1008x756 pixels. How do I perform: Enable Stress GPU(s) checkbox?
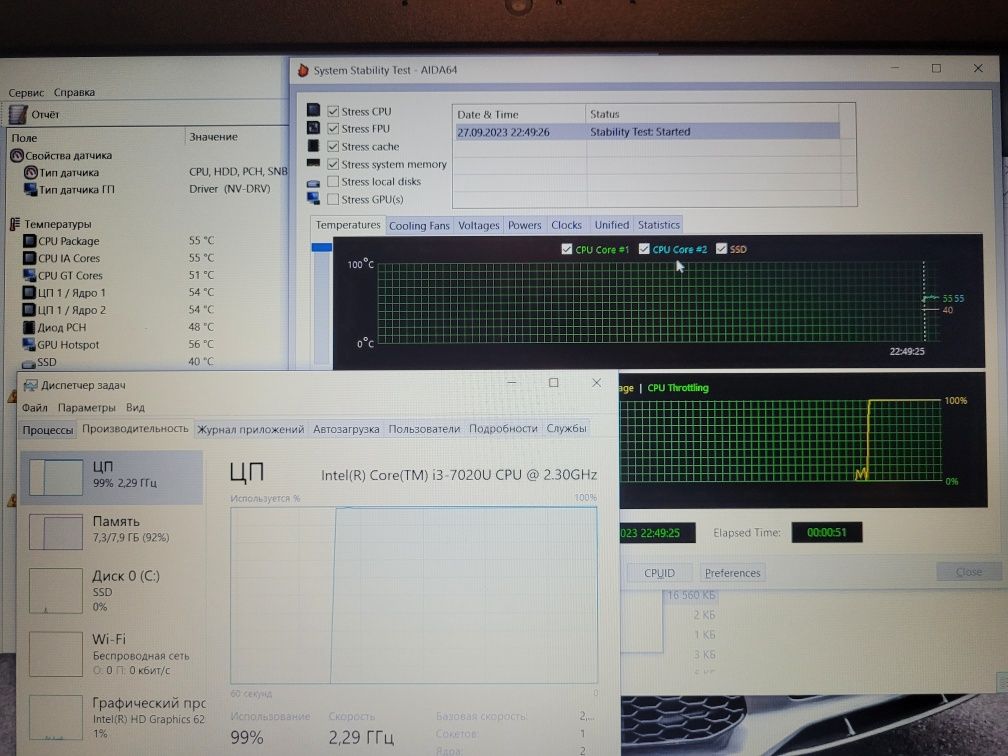(x=333, y=199)
